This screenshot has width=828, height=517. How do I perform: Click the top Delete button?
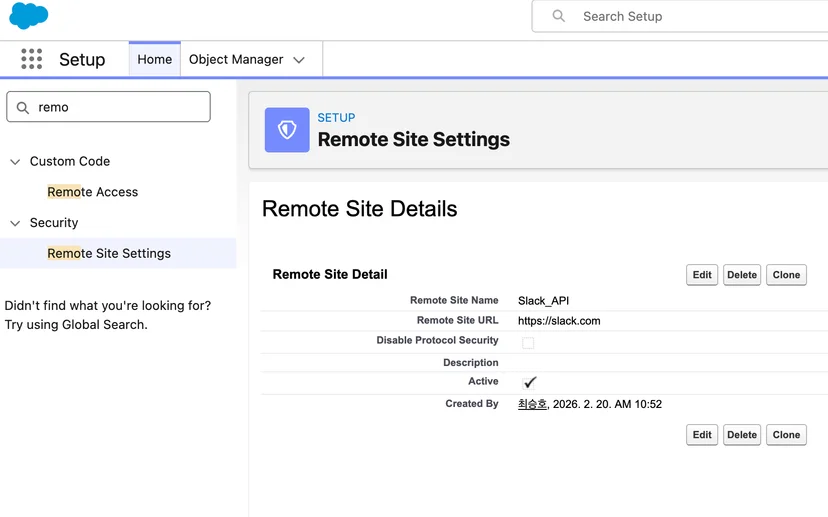[741, 275]
